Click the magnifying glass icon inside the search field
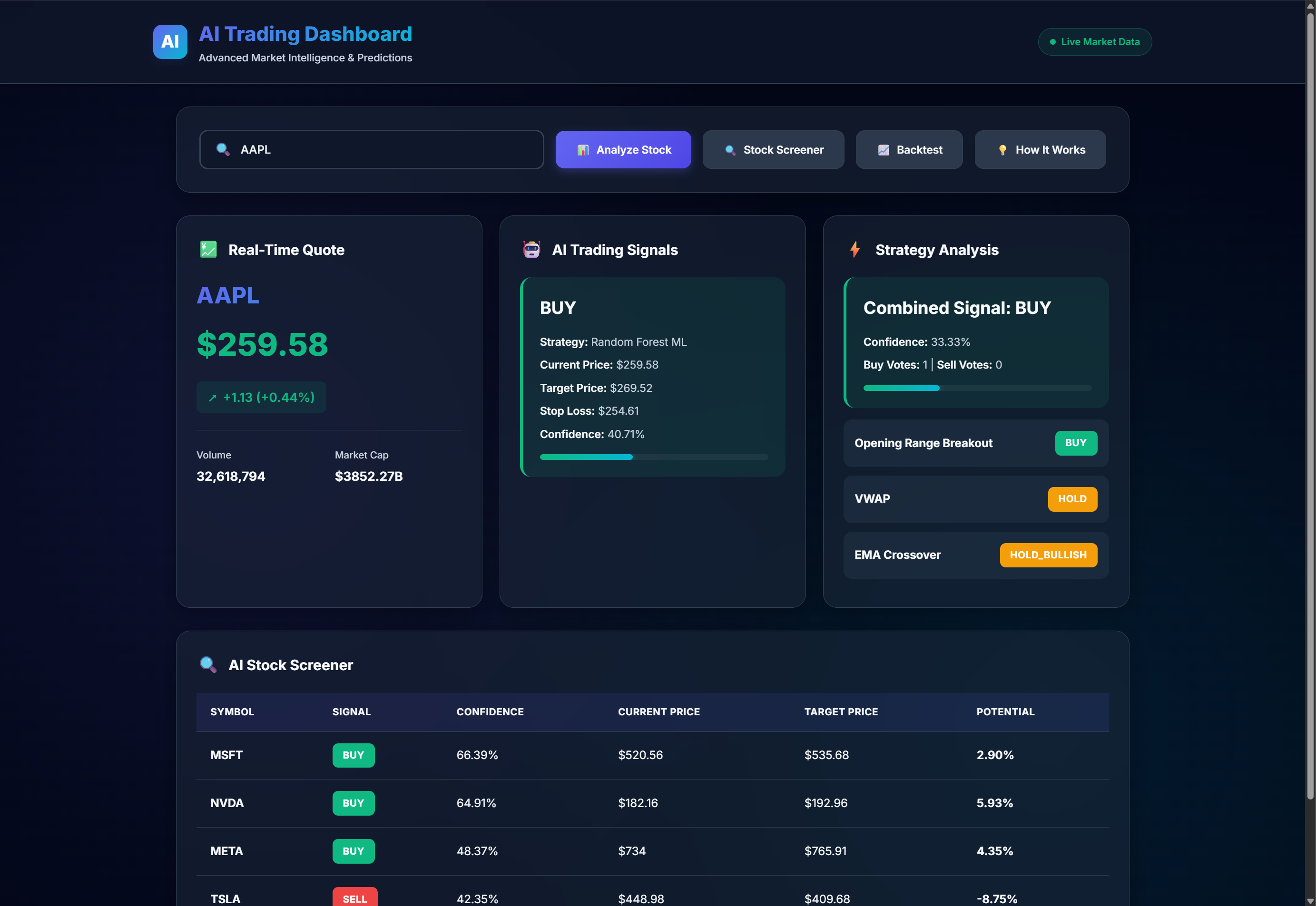1316x906 pixels. pos(223,149)
